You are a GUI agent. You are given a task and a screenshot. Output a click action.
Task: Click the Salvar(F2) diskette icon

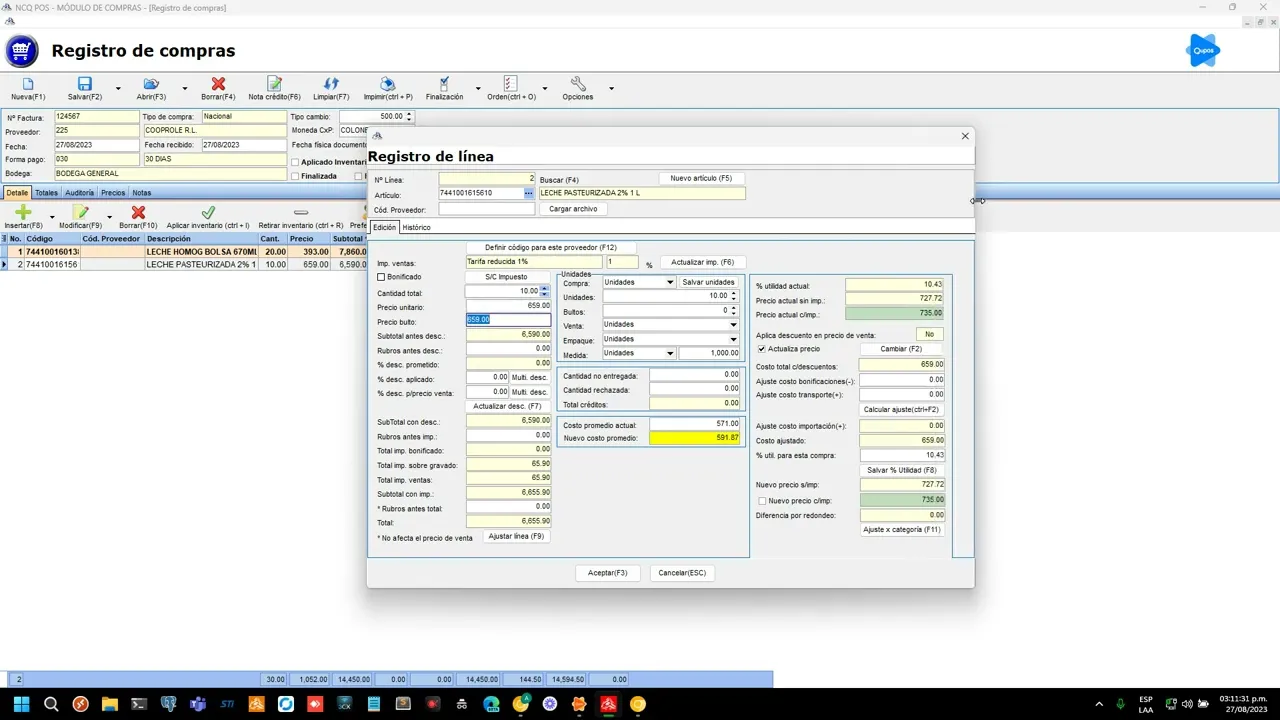(x=85, y=84)
